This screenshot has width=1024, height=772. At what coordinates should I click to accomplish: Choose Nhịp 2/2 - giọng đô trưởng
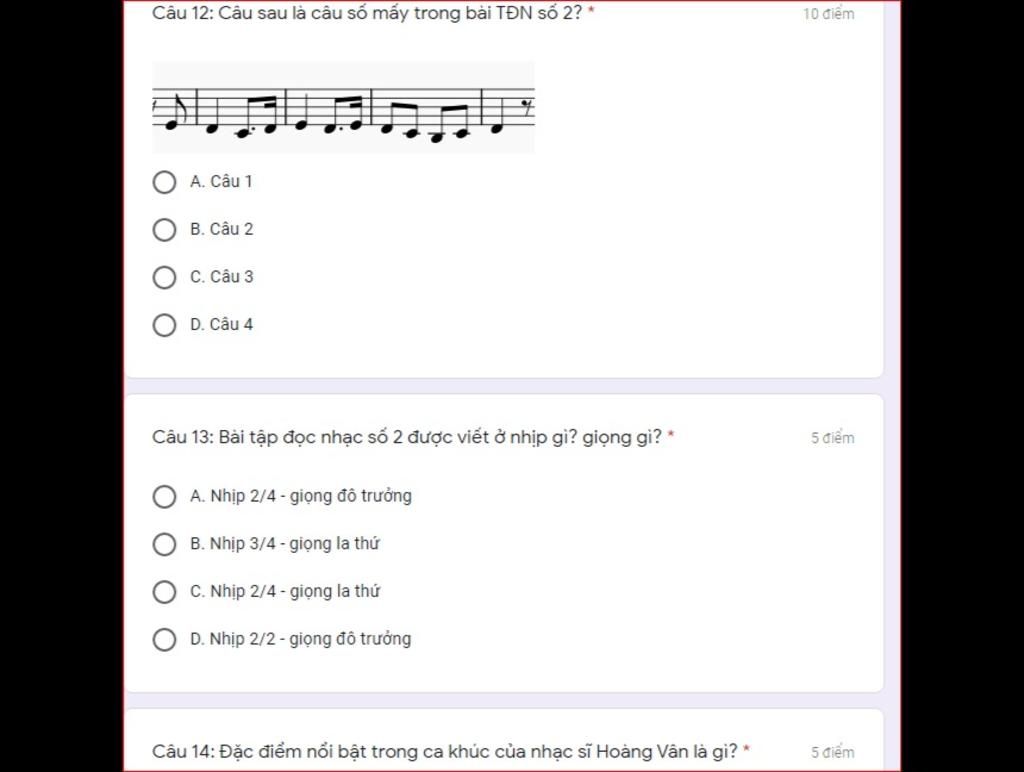pyautogui.click(x=164, y=639)
